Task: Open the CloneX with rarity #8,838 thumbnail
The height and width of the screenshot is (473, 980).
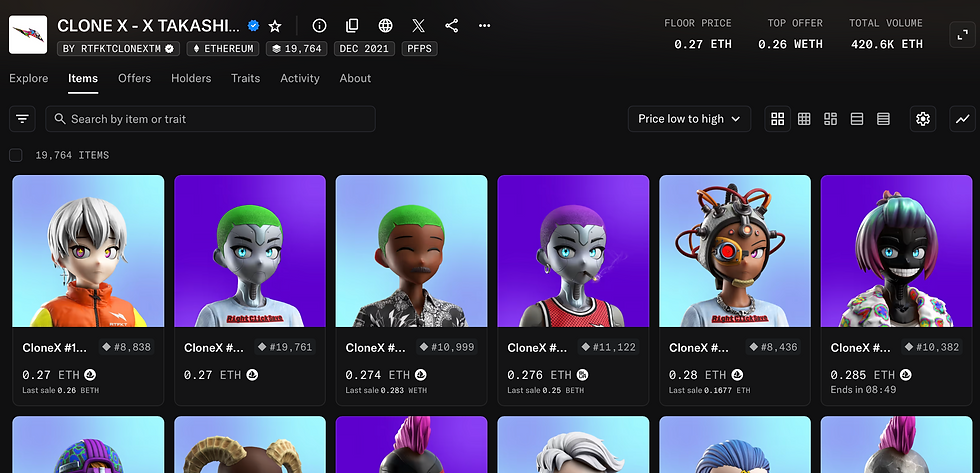Action: (88, 251)
